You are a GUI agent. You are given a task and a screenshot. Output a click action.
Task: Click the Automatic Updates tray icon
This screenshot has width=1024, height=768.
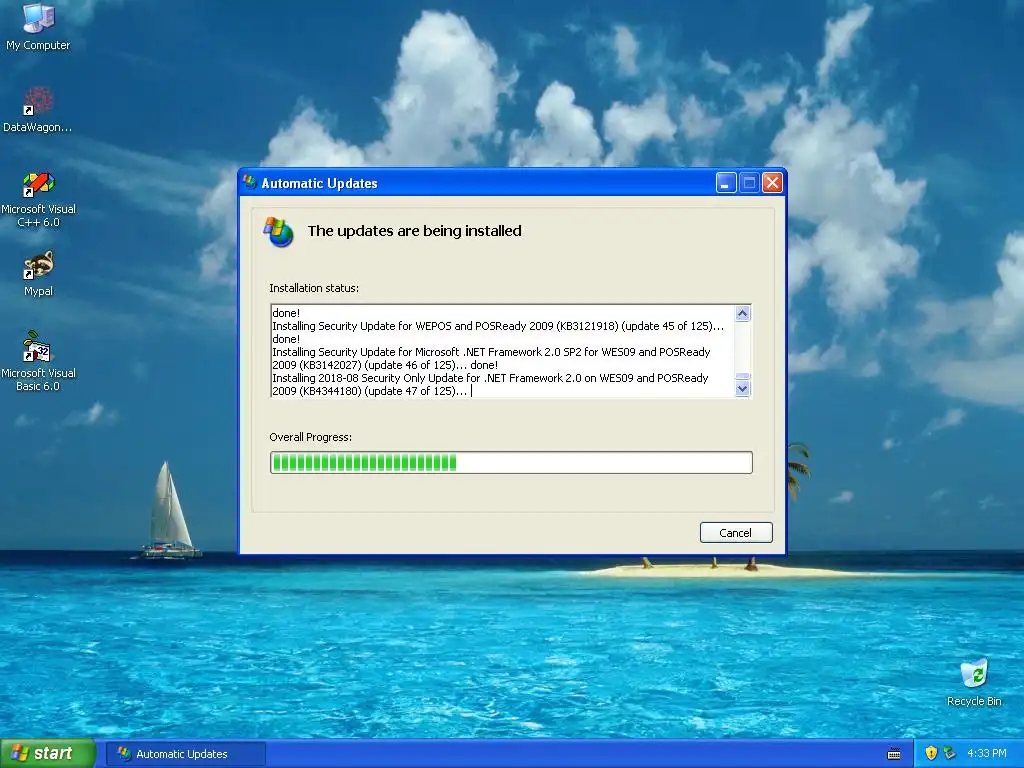click(950, 753)
